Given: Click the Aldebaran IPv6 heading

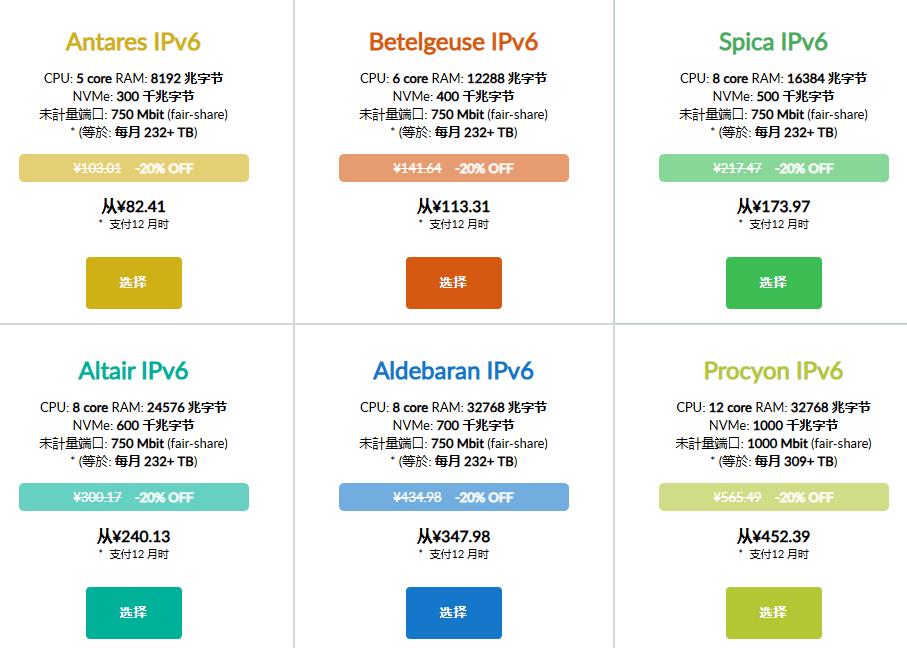Looking at the screenshot, I should pyautogui.click(x=453, y=371).
